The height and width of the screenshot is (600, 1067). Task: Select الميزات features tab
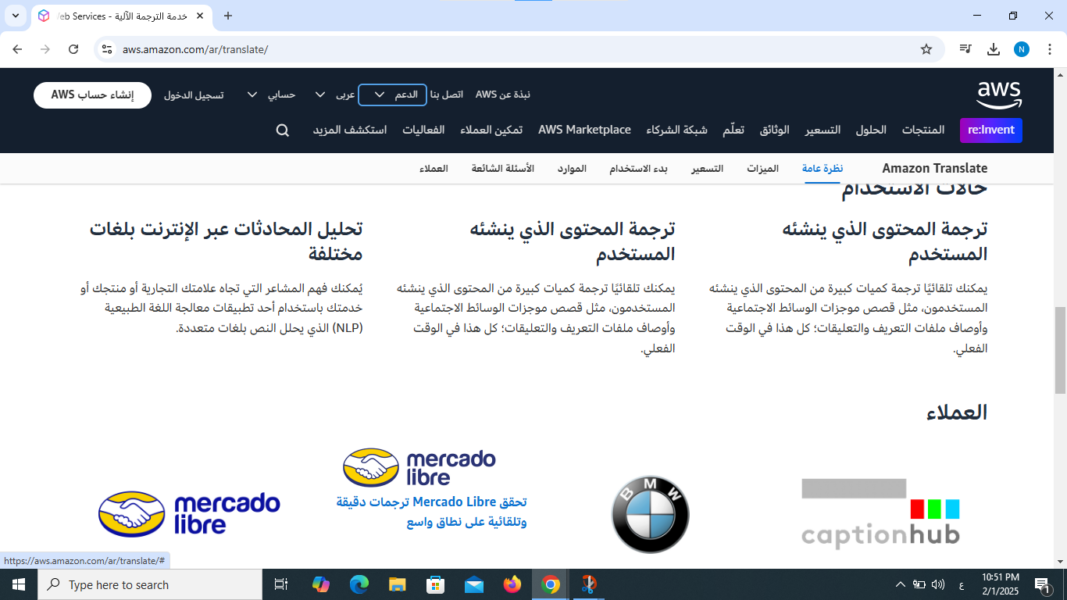[762, 169]
